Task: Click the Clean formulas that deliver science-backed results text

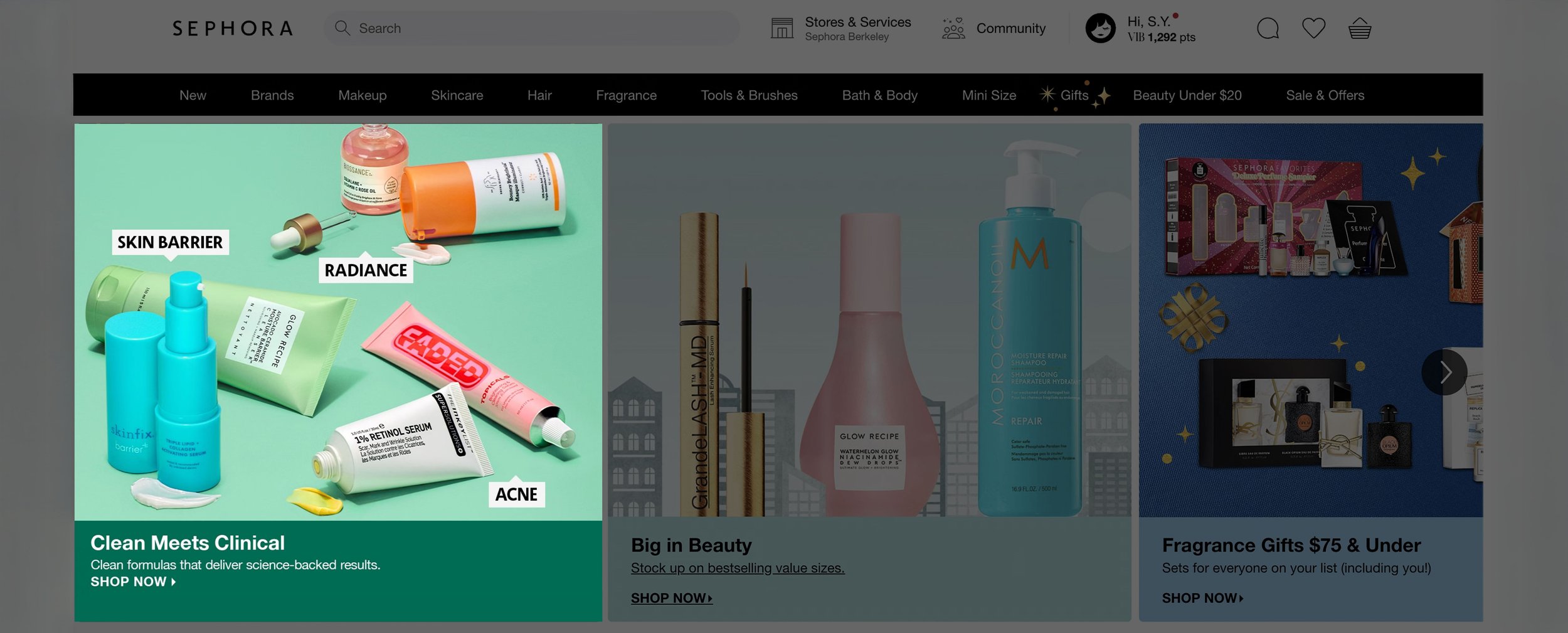Action: pos(235,565)
